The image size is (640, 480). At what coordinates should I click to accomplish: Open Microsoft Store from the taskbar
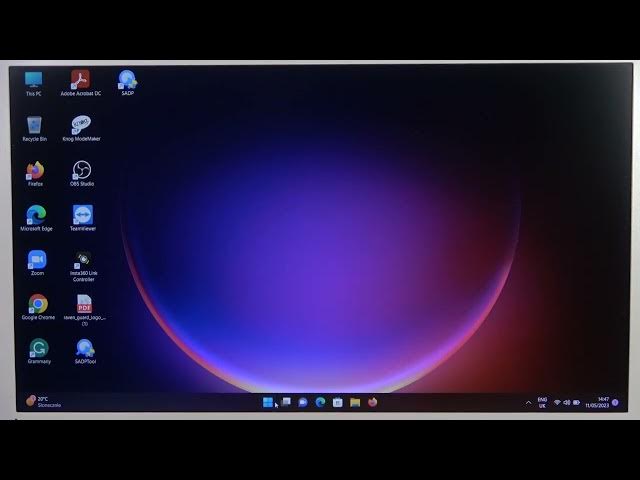[338, 402]
